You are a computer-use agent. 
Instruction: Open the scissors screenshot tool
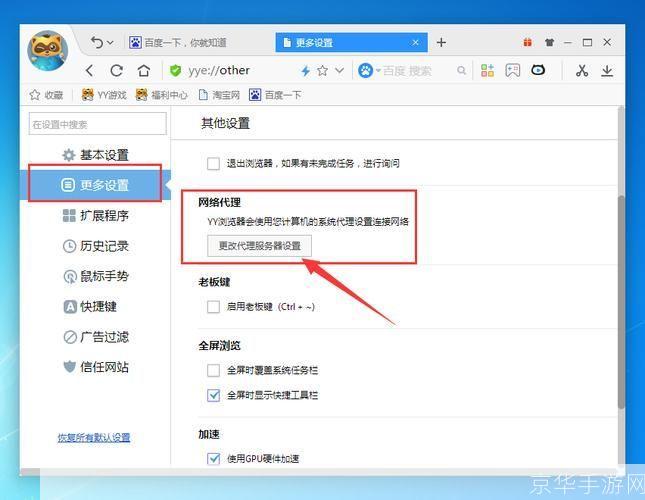pos(582,71)
